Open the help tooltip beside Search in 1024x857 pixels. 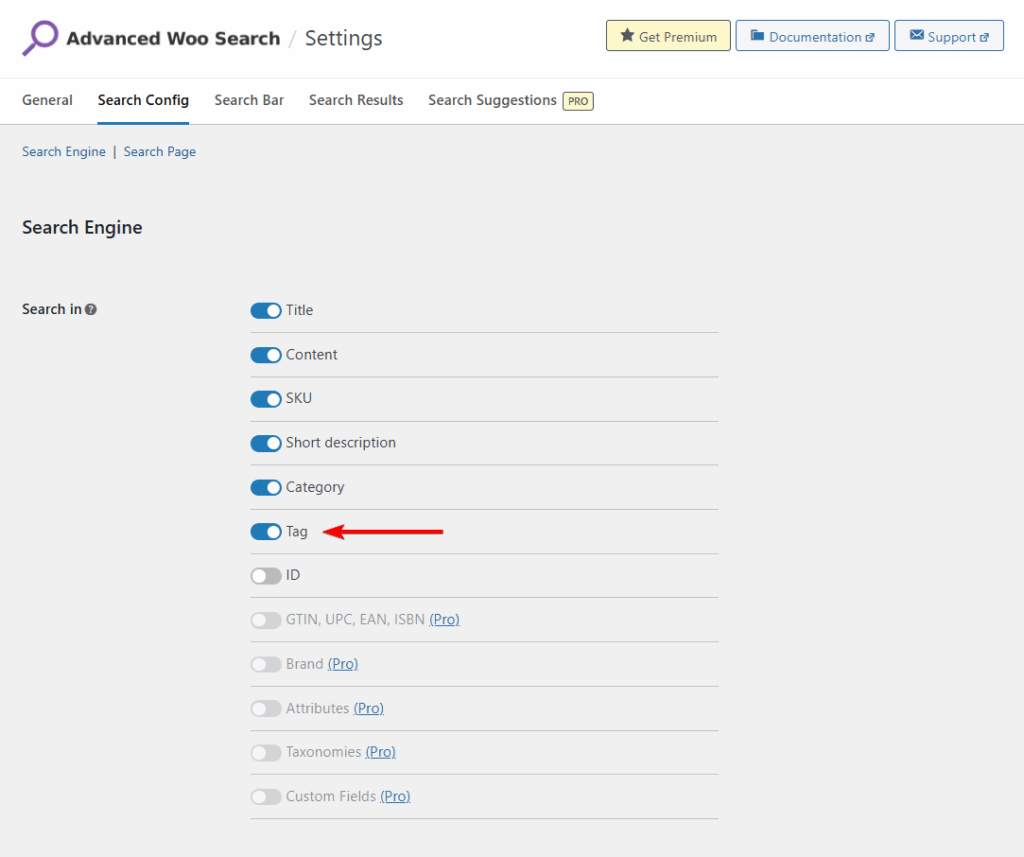(x=91, y=309)
